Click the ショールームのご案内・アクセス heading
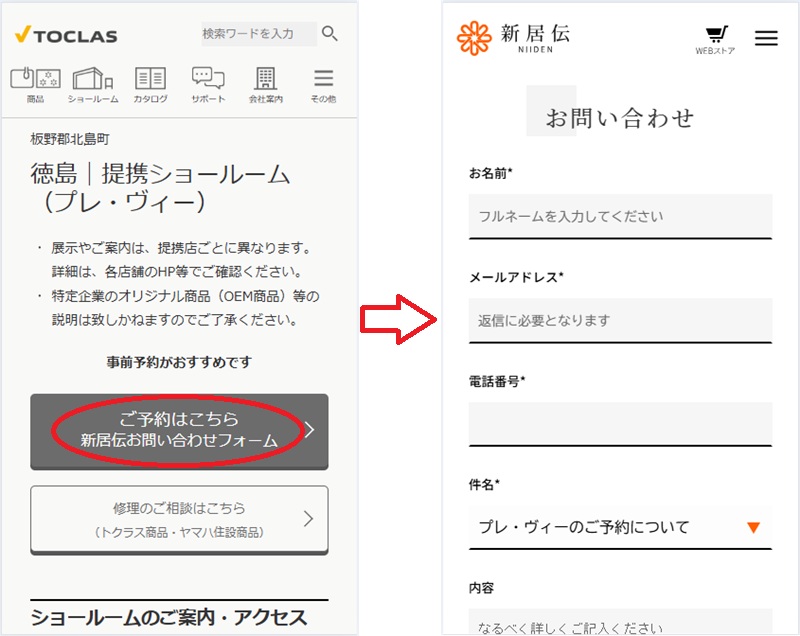This screenshot has height=636, width=800. click(x=169, y=618)
